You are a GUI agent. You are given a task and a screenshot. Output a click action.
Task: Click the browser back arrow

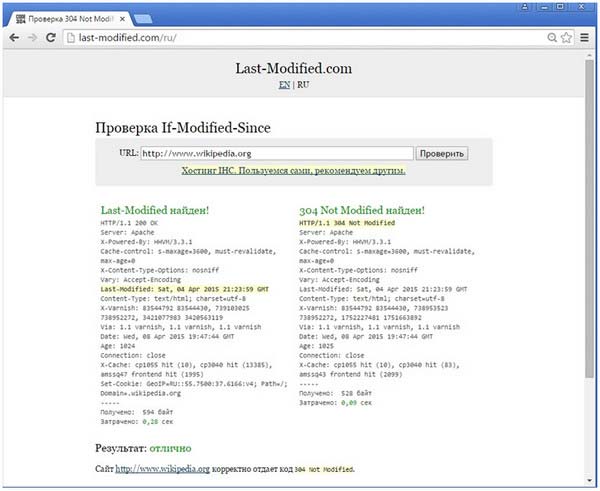(x=13, y=37)
